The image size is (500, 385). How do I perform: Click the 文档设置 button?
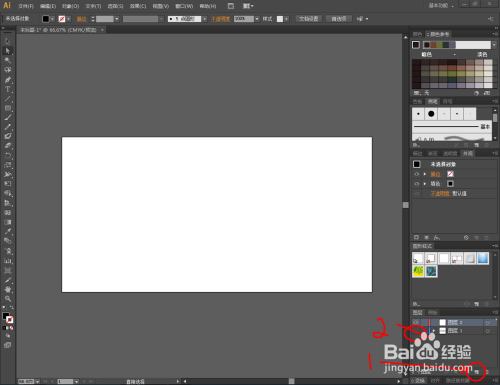point(309,19)
